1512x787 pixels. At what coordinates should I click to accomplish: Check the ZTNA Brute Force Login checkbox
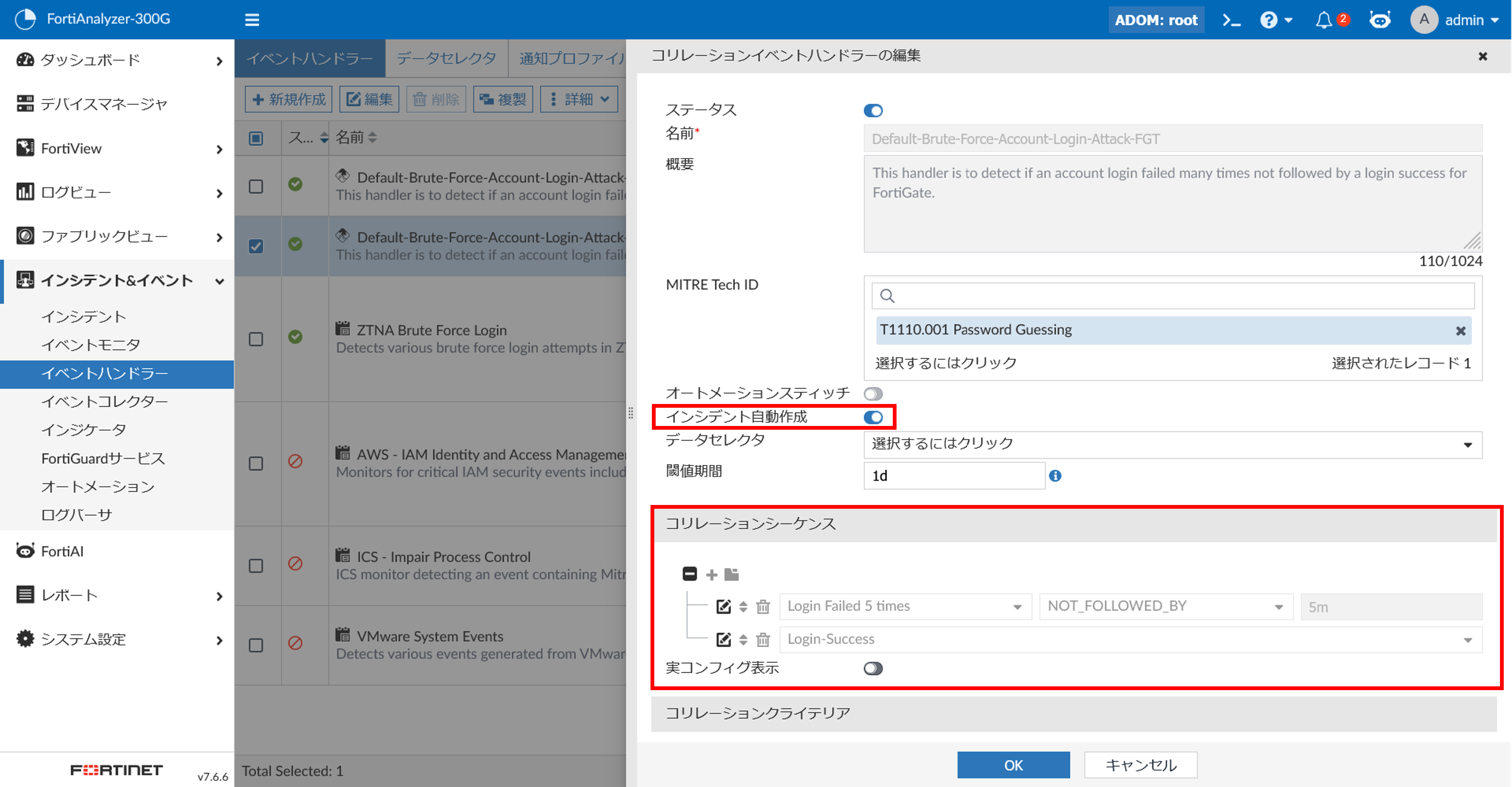click(x=256, y=339)
